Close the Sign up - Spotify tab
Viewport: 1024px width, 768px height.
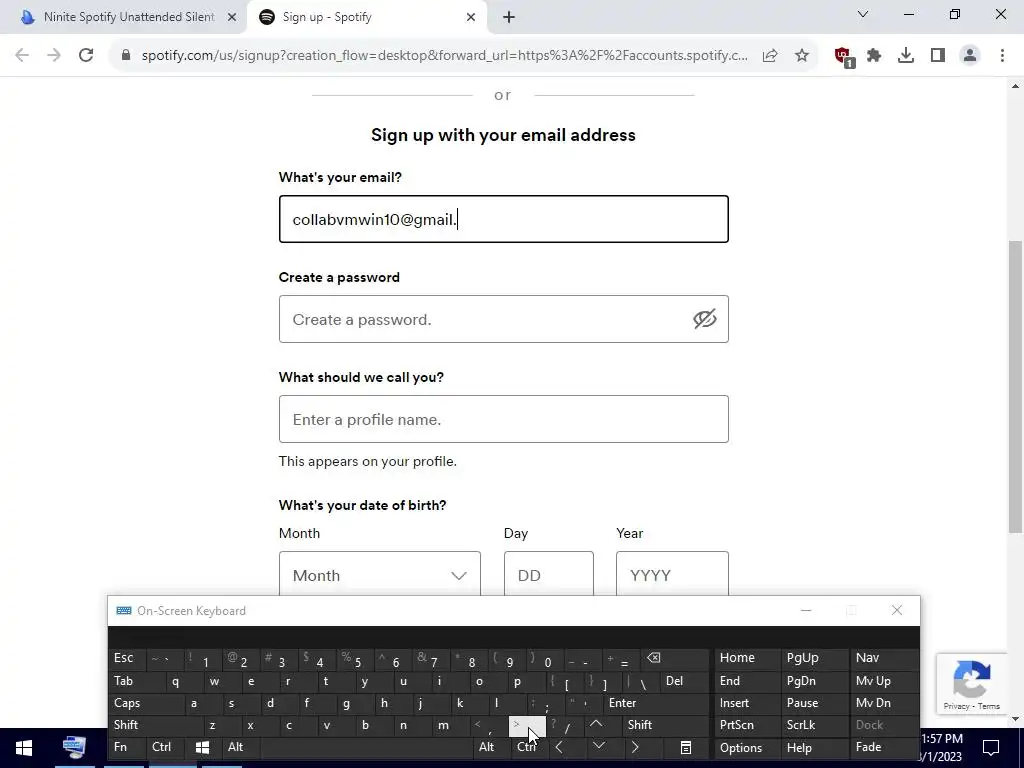[471, 17]
